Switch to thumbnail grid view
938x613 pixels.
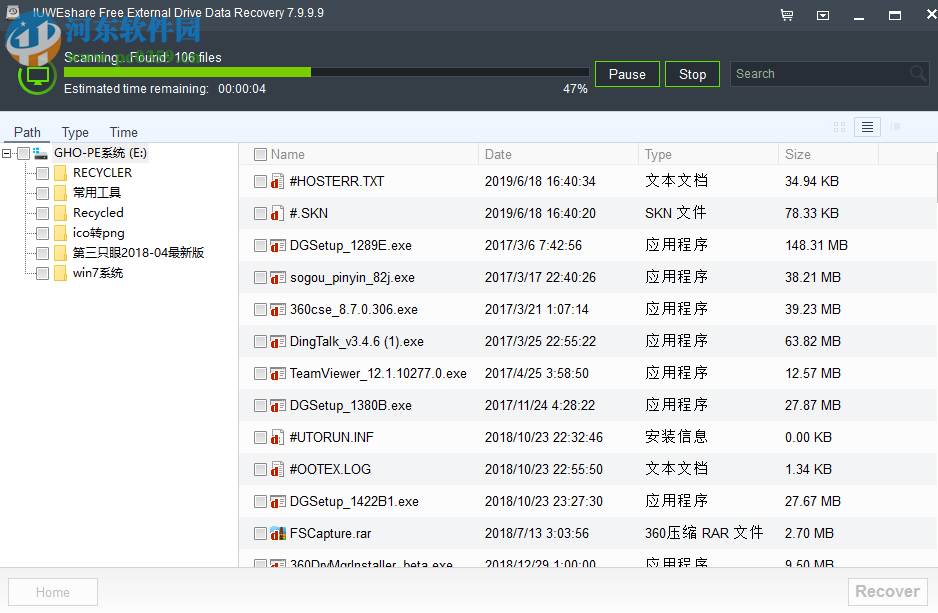pyautogui.click(x=839, y=127)
